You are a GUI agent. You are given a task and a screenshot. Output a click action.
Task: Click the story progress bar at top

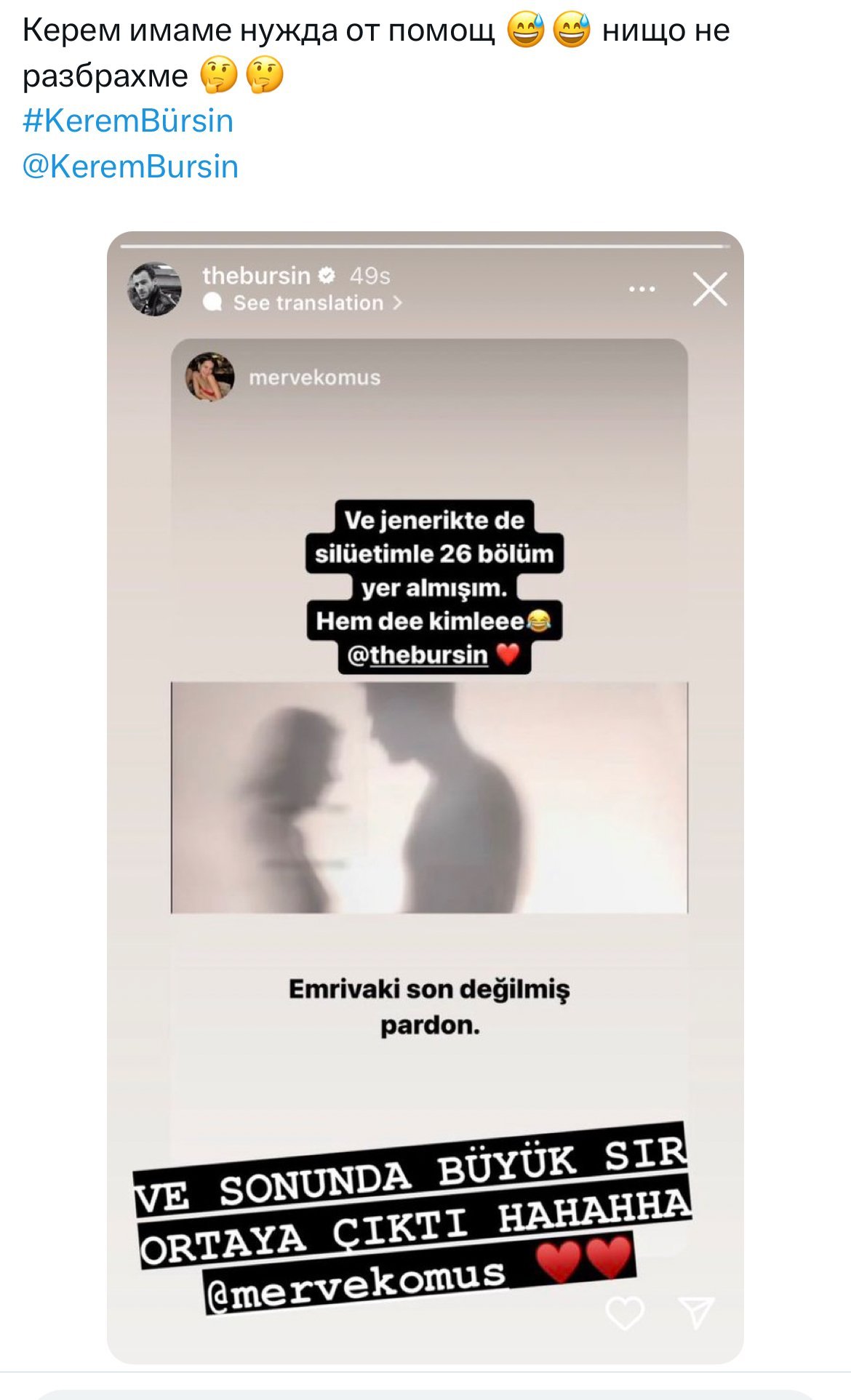(x=425, y=247)
